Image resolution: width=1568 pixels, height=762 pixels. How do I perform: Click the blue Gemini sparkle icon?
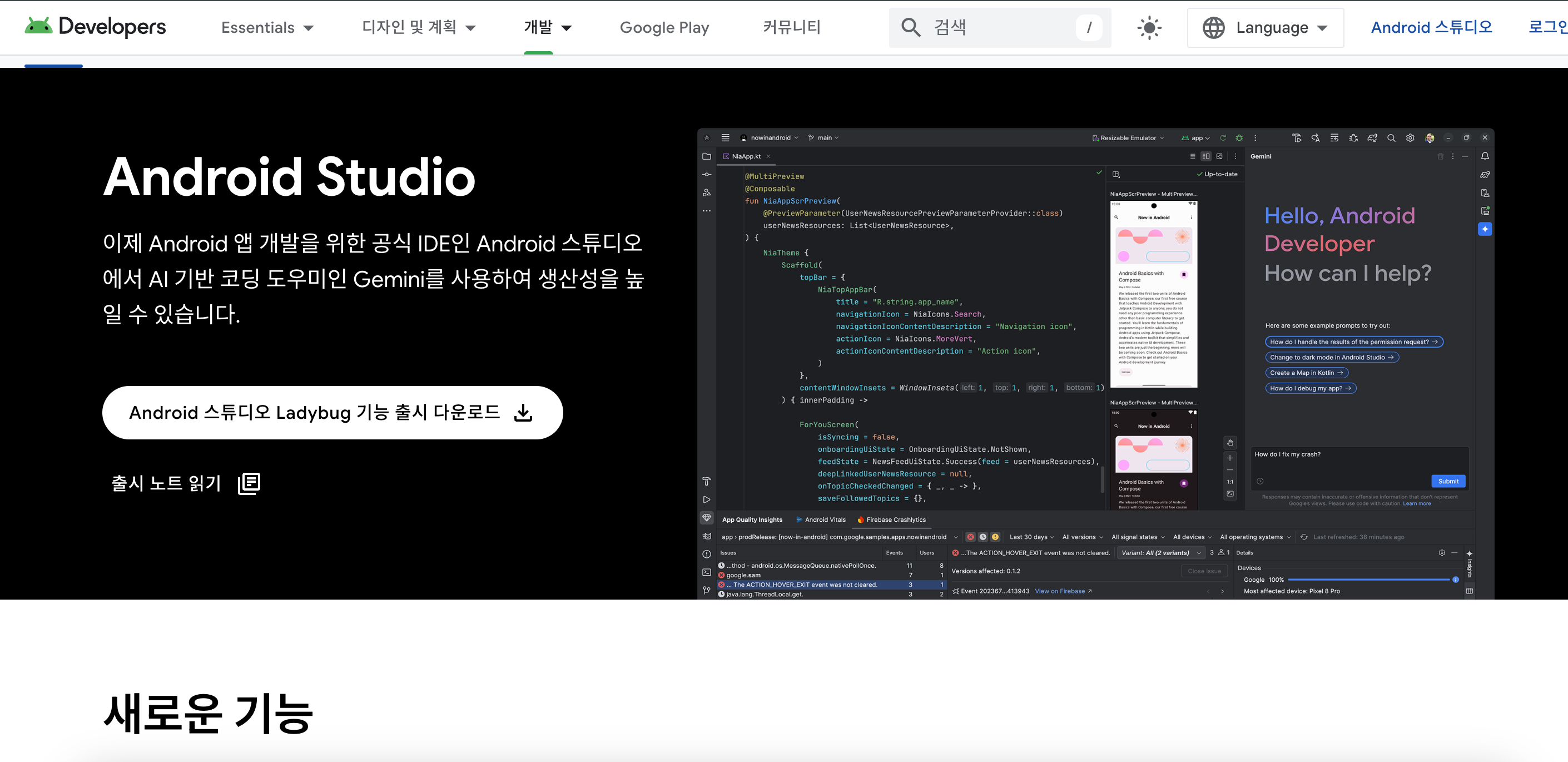click(x=1485, y=229)
